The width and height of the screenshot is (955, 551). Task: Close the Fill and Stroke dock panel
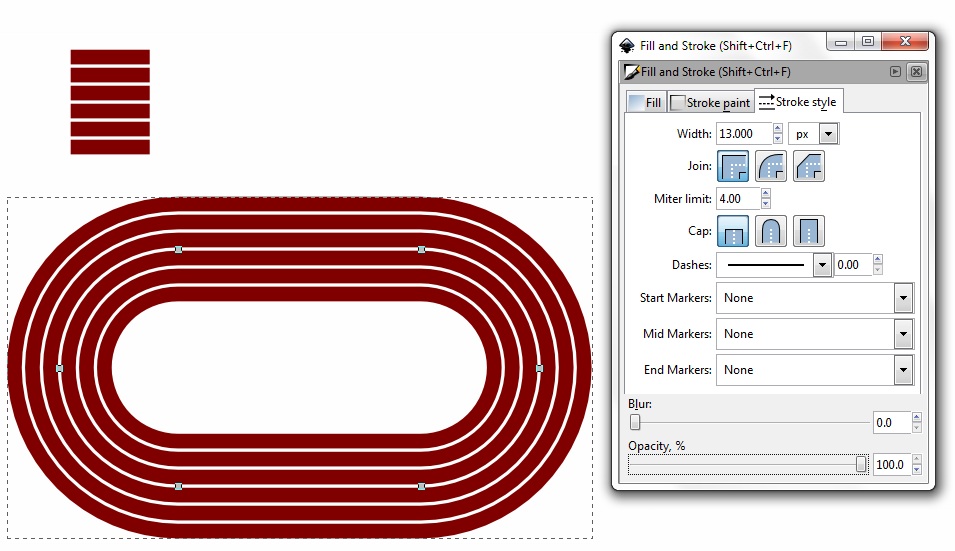(x=915, y=71)
